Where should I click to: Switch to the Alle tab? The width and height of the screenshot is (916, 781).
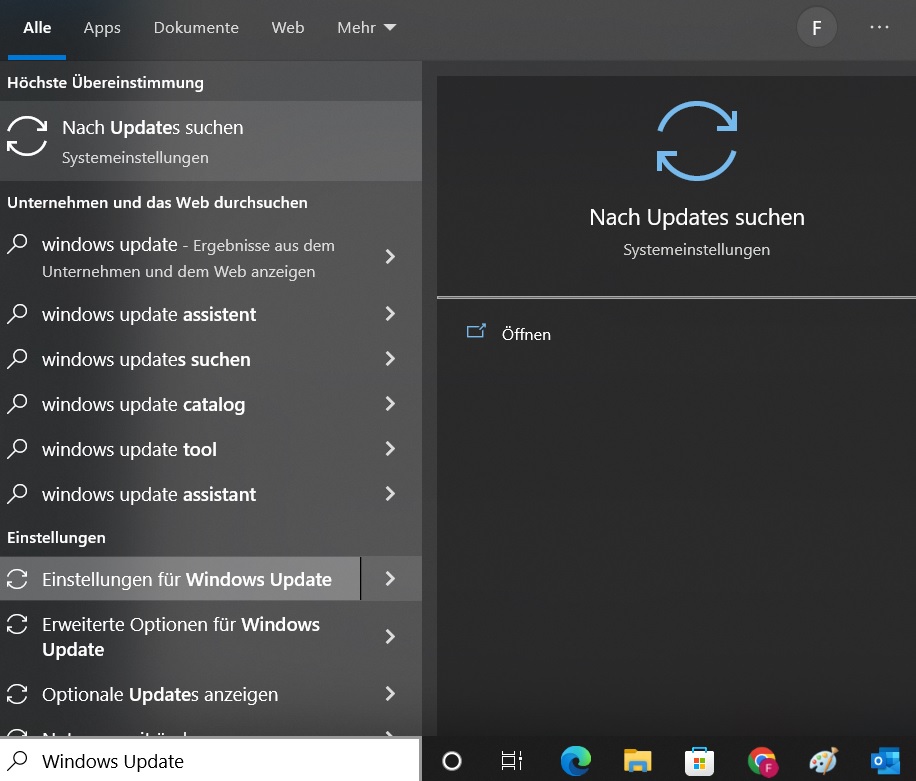pyautogui.click(x=37, y=27)
